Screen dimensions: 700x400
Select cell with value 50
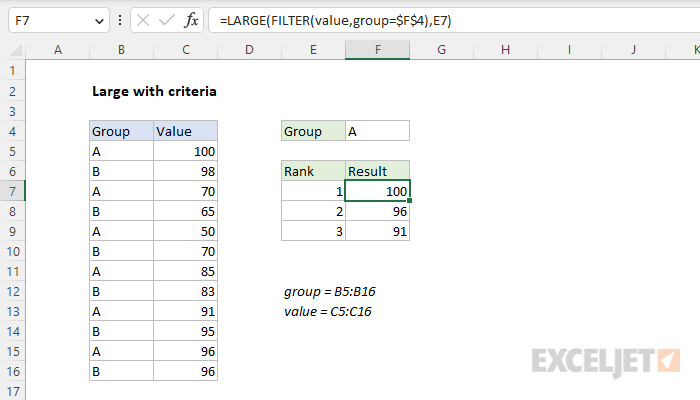[x=186, y=231]
